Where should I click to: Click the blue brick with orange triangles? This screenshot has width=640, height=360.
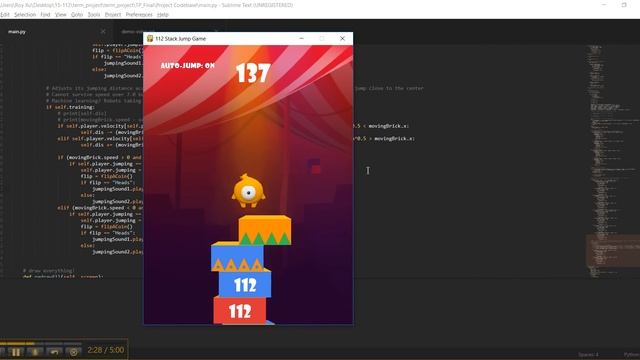point(237,257)
